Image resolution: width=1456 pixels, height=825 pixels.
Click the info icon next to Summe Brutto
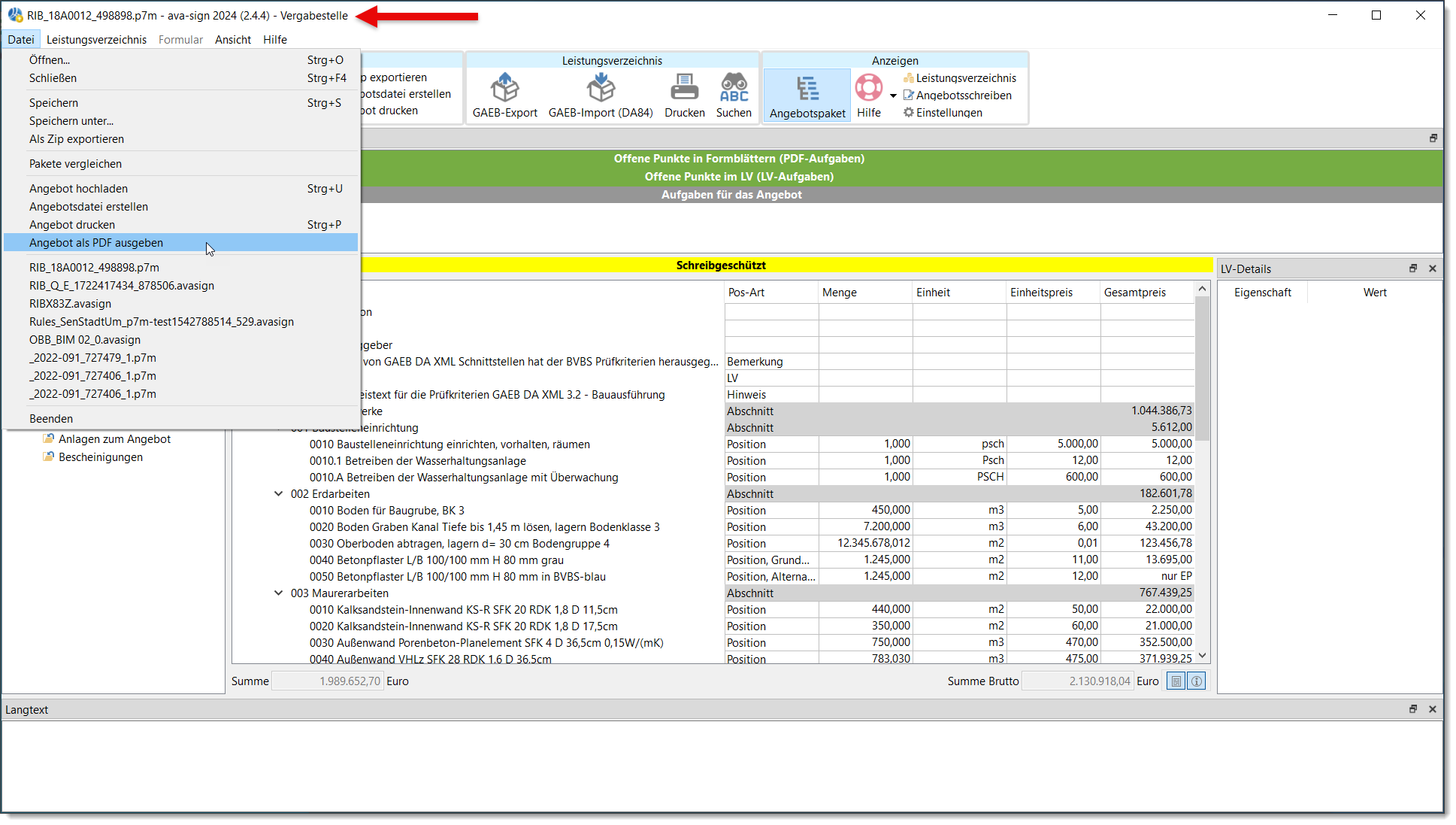[1196, 681]
